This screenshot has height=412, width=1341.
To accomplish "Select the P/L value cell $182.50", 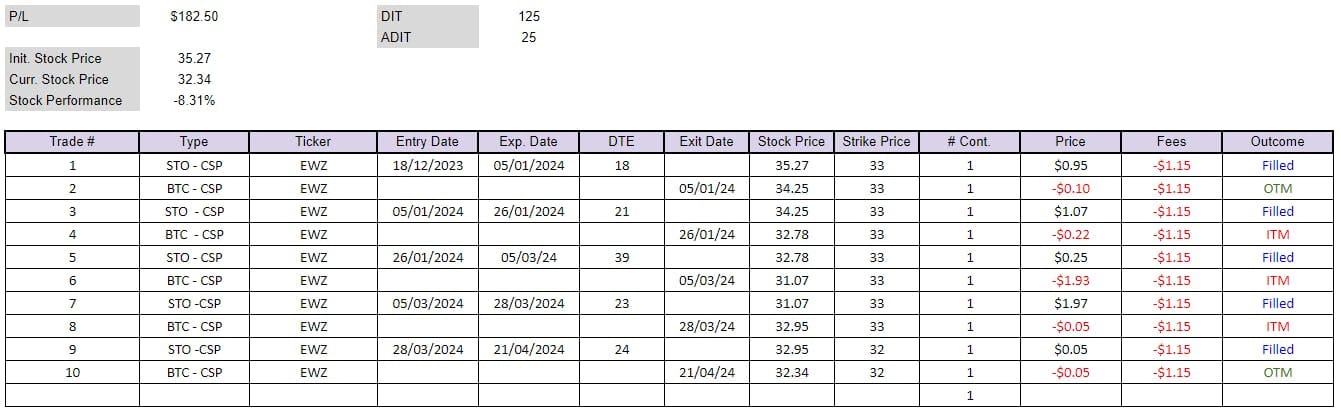I will (194, 16).
